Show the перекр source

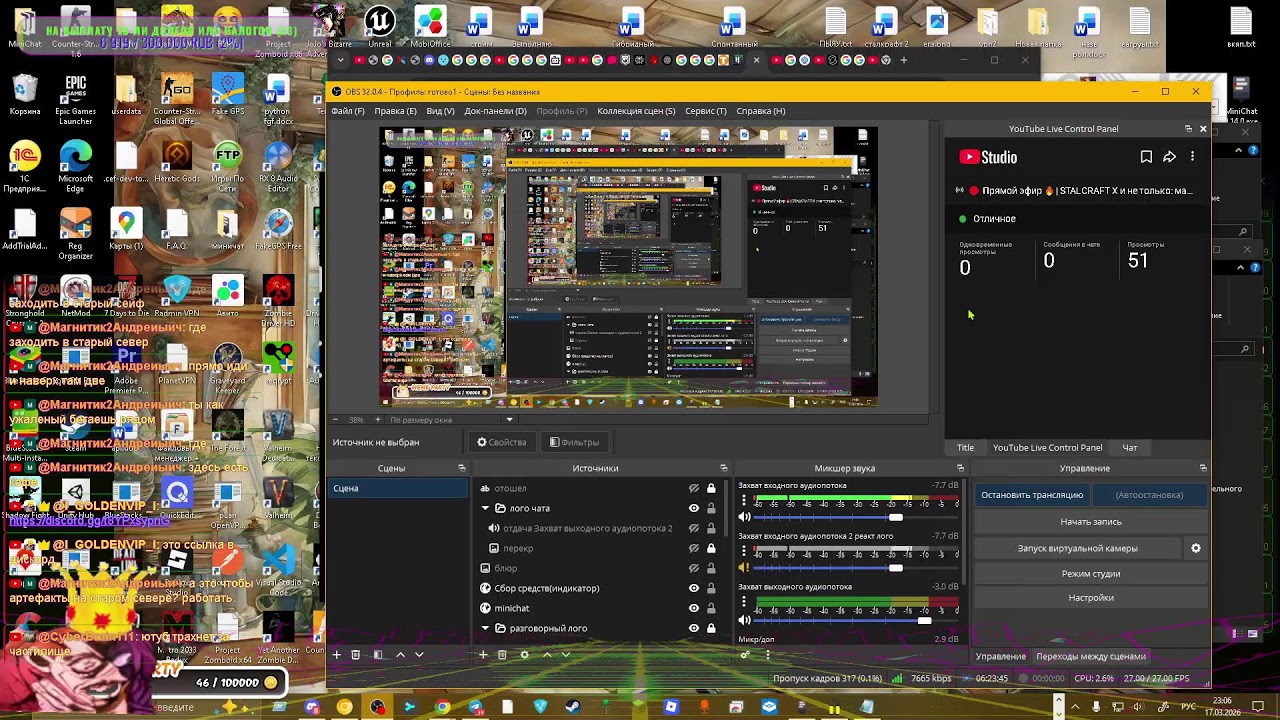coord(694,548)
